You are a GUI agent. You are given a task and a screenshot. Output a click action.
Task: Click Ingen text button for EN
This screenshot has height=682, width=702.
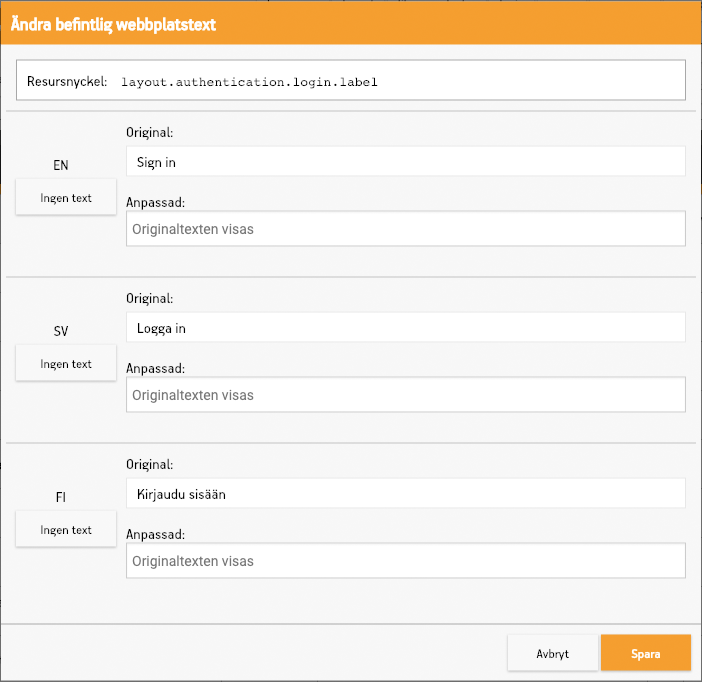[x=66, y=197]
